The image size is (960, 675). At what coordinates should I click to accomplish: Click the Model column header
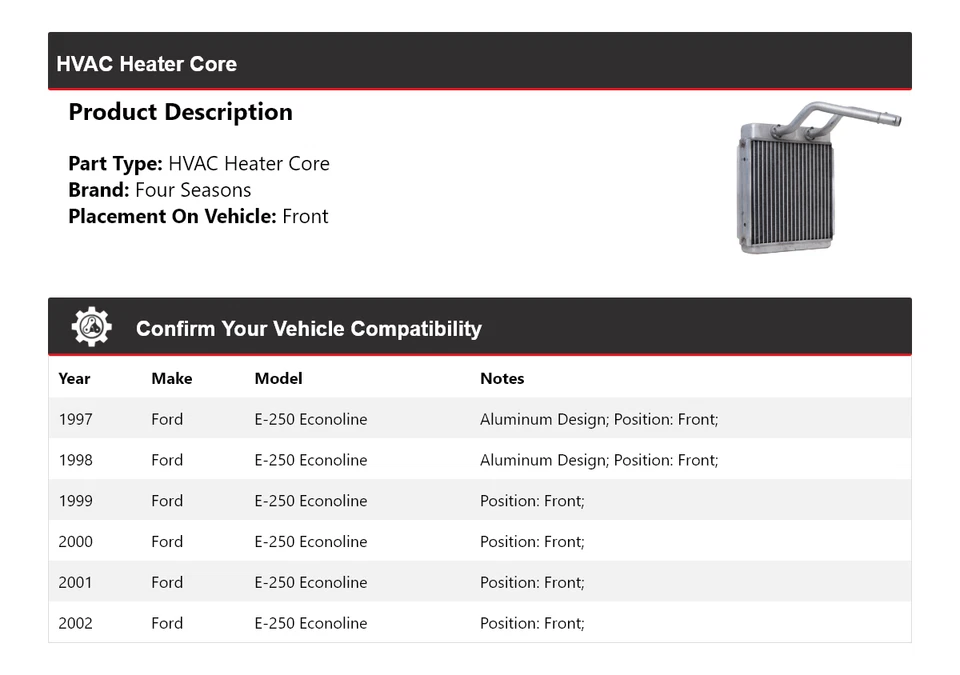[x=278, y=379]
